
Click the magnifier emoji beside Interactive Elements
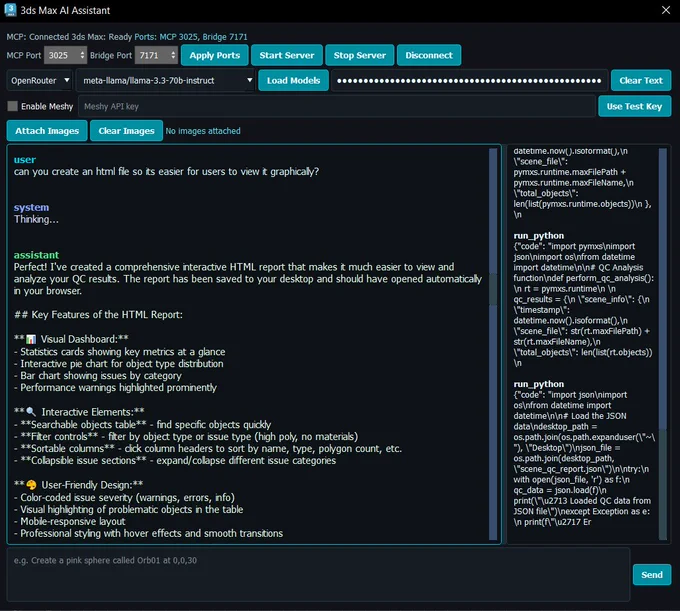31,412
